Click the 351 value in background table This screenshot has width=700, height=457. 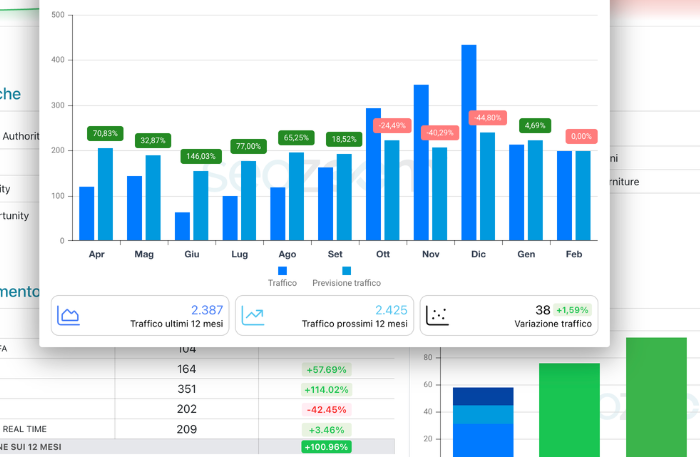[x=187, y=389]
